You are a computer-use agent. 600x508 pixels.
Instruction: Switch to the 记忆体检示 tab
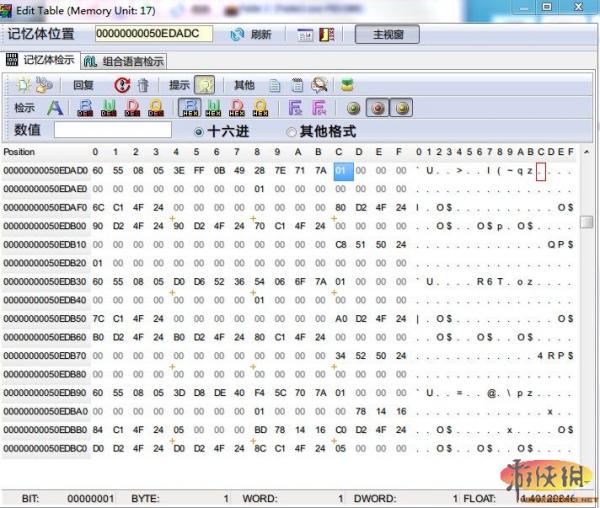[41, 60]
